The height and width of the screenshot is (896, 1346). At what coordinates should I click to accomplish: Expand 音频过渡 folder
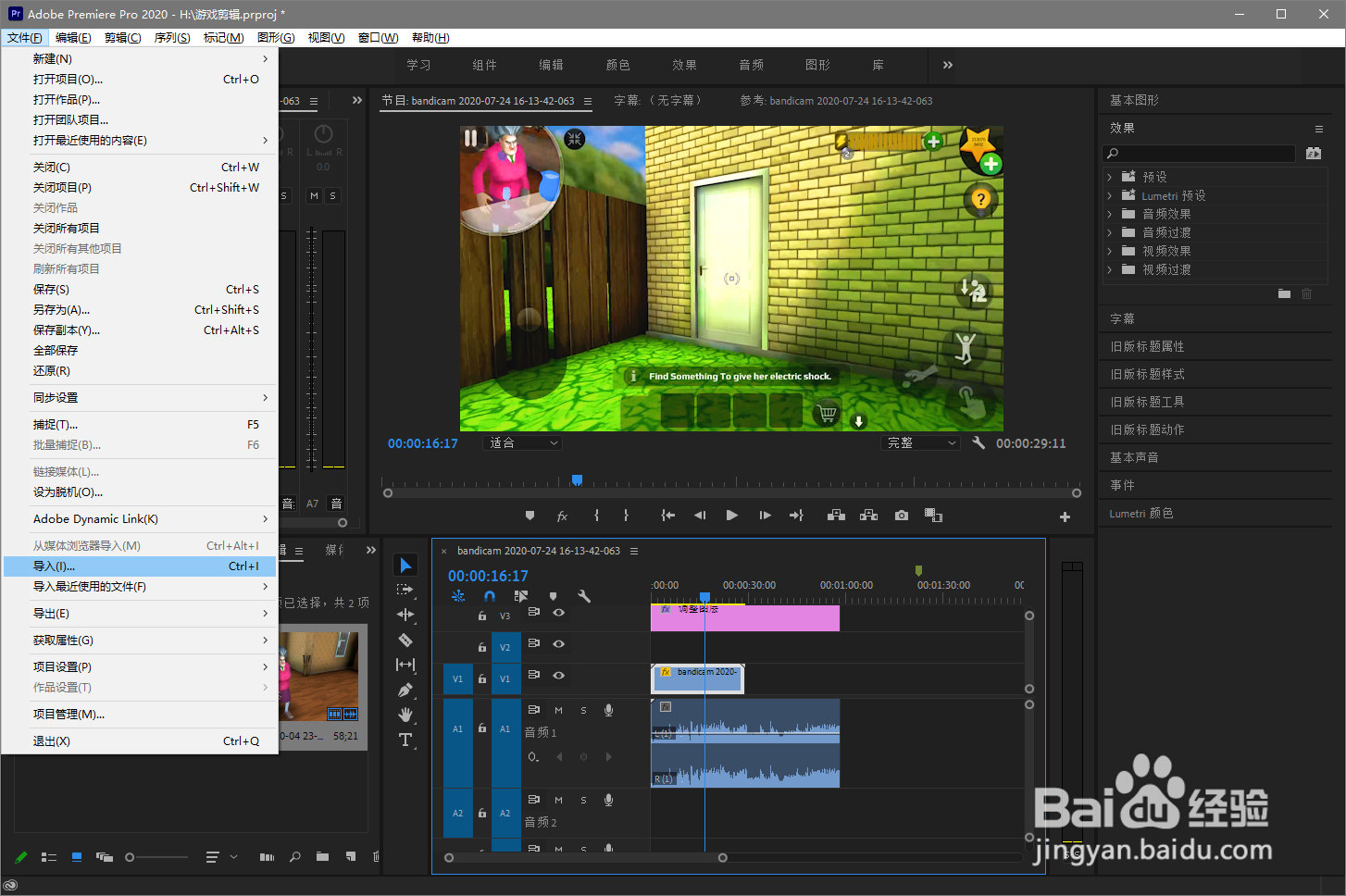(x=1109, y=232)
